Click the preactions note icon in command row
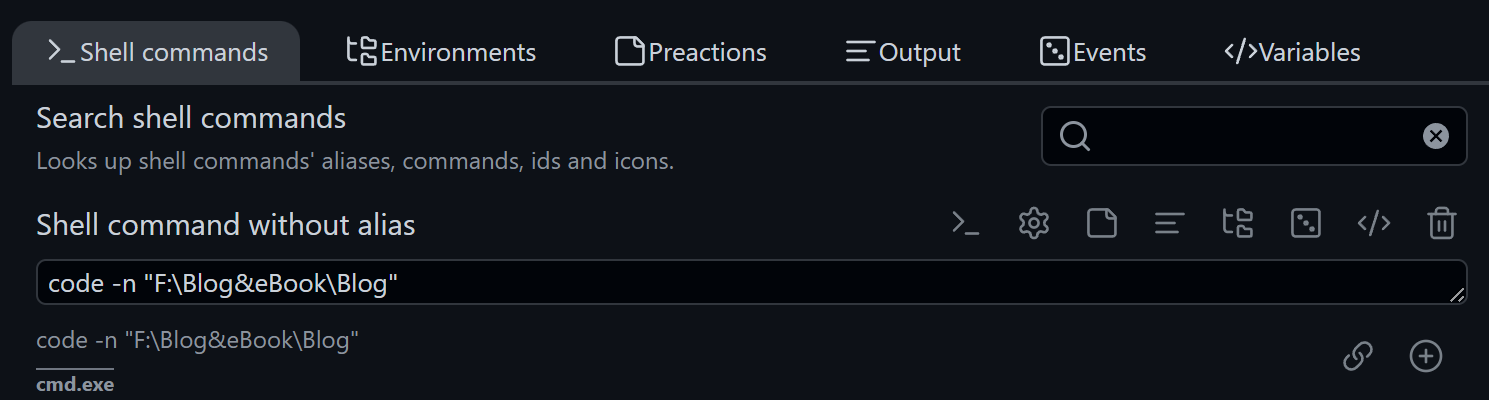The height and width of the screenshot is (400, 1489). 1102,224
